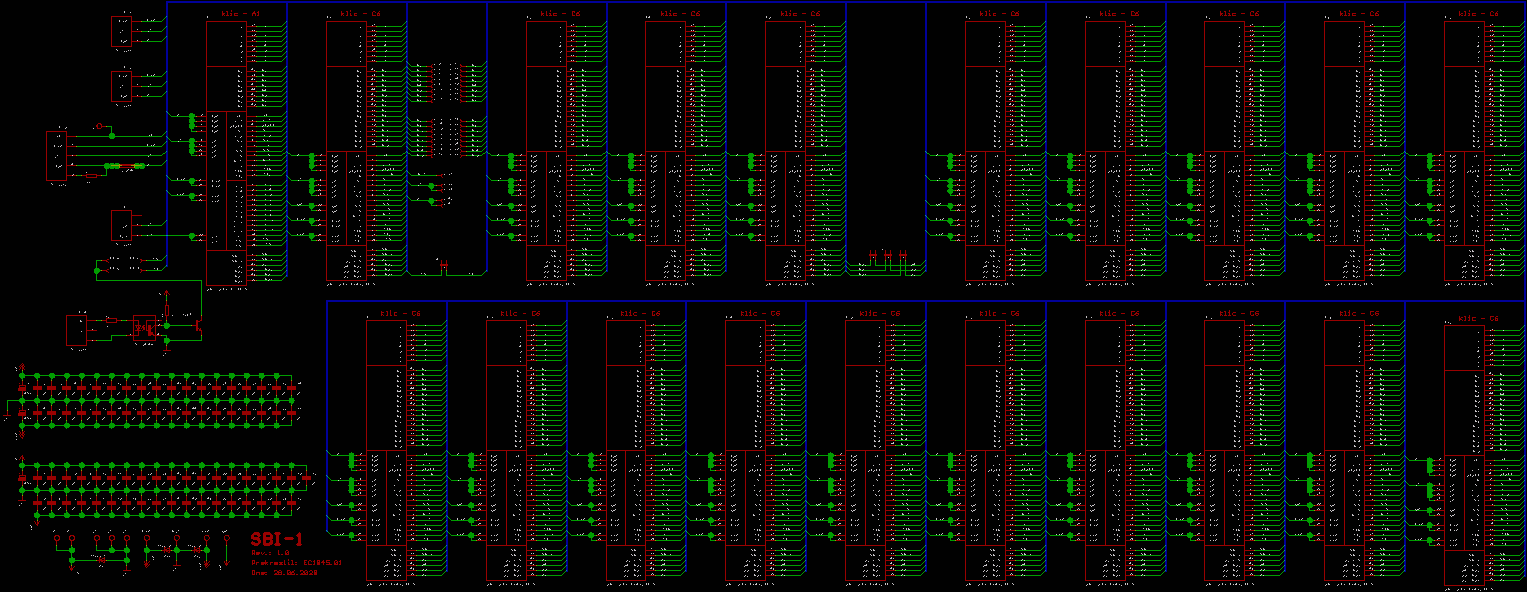Viewport: 1527px width, 592px height.
Task: Select the EC1045.01 author line in the title block
Action: (296, 563)
